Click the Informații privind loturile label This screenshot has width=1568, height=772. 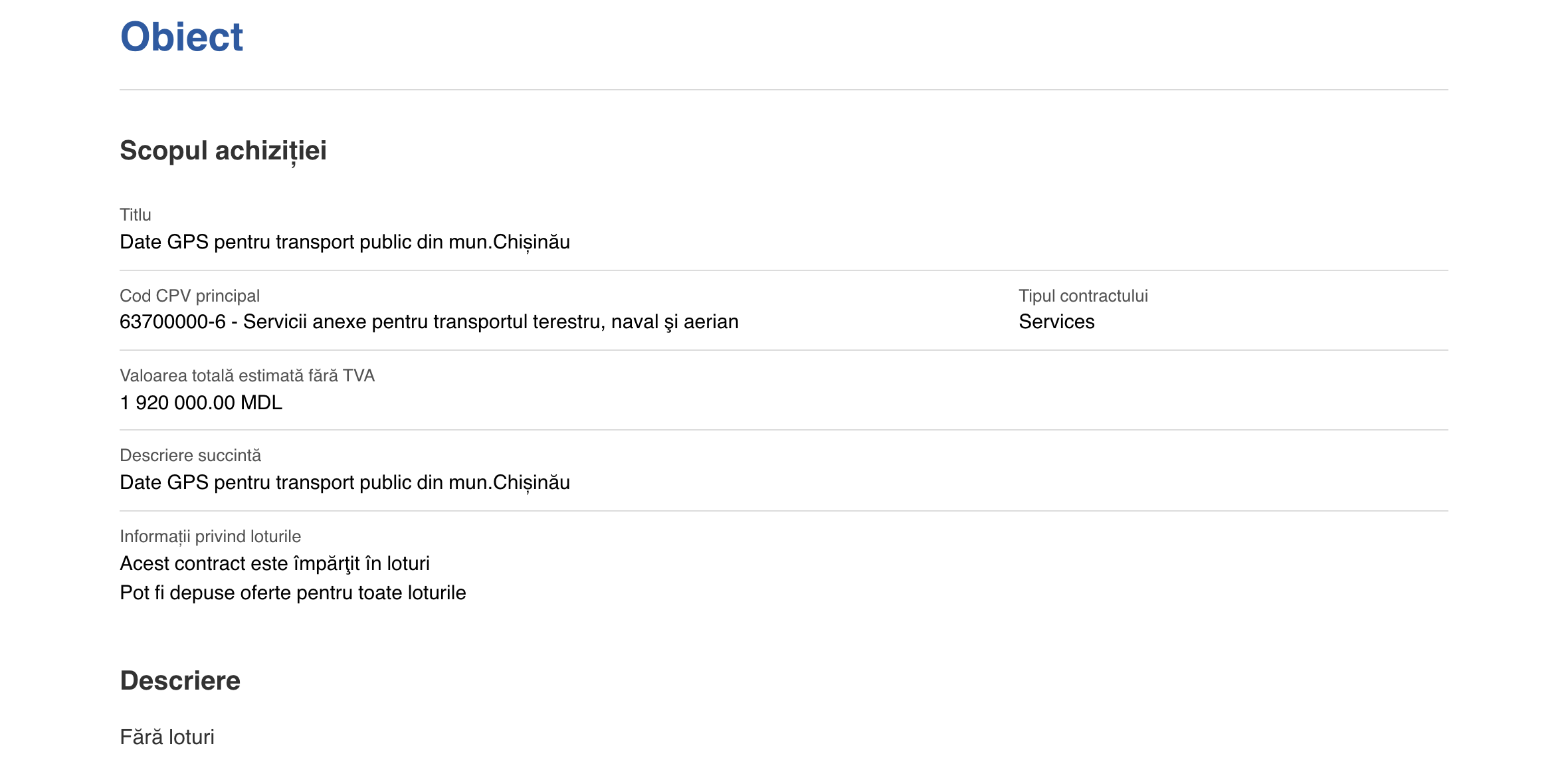[210, 536]
